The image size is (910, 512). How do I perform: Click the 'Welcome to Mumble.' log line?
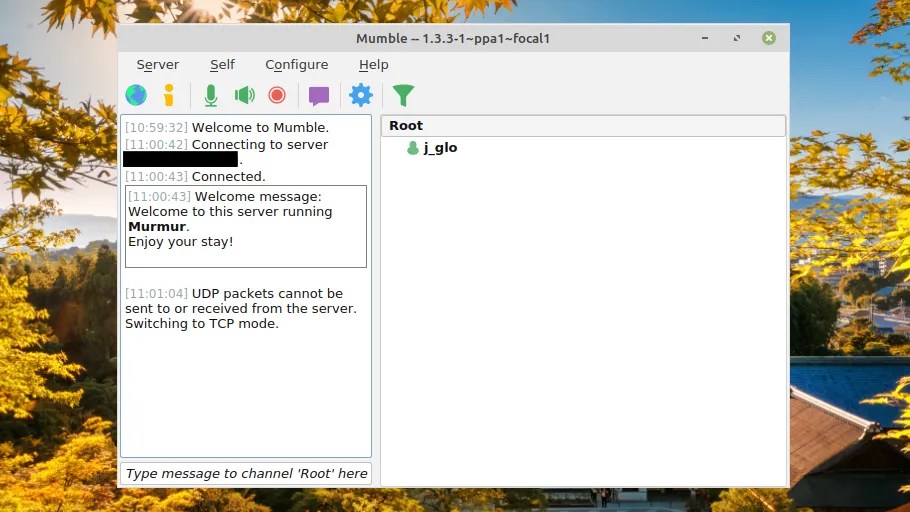(x=227, y=128)
